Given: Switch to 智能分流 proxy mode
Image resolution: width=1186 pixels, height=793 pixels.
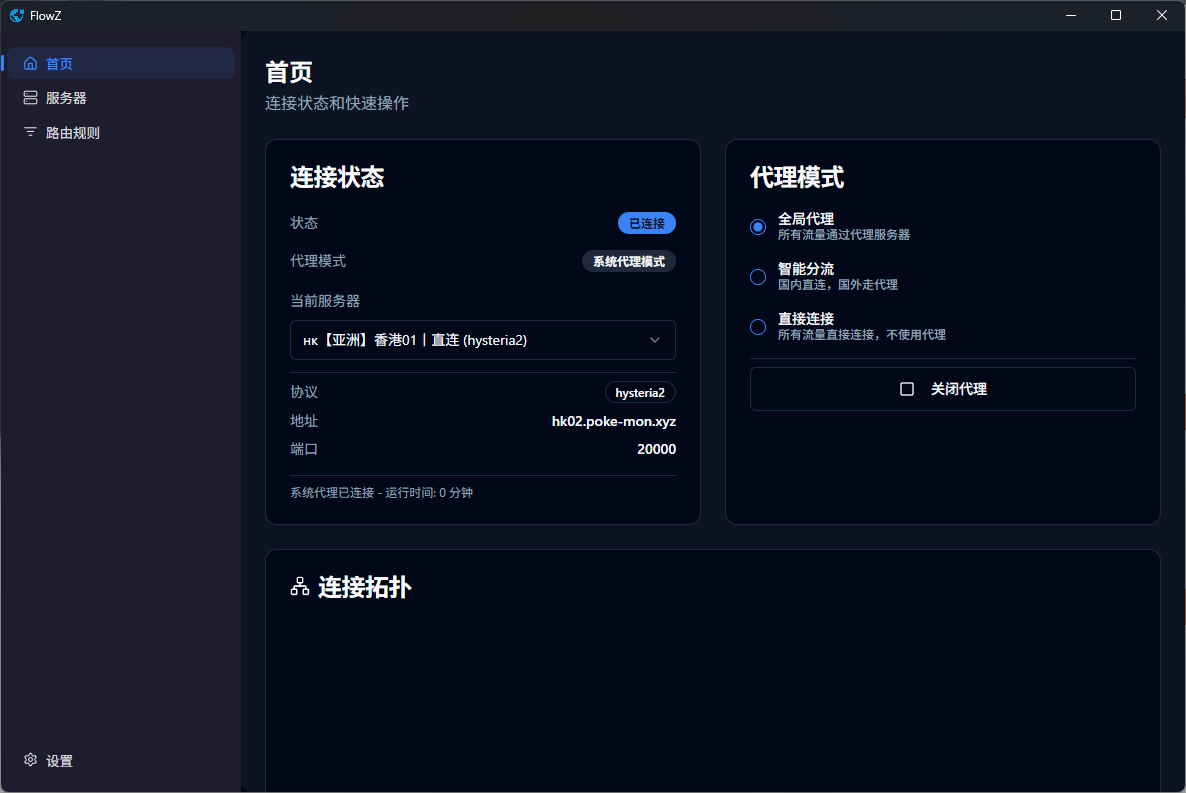Looking at the screenshot, I should coord(757,277).
